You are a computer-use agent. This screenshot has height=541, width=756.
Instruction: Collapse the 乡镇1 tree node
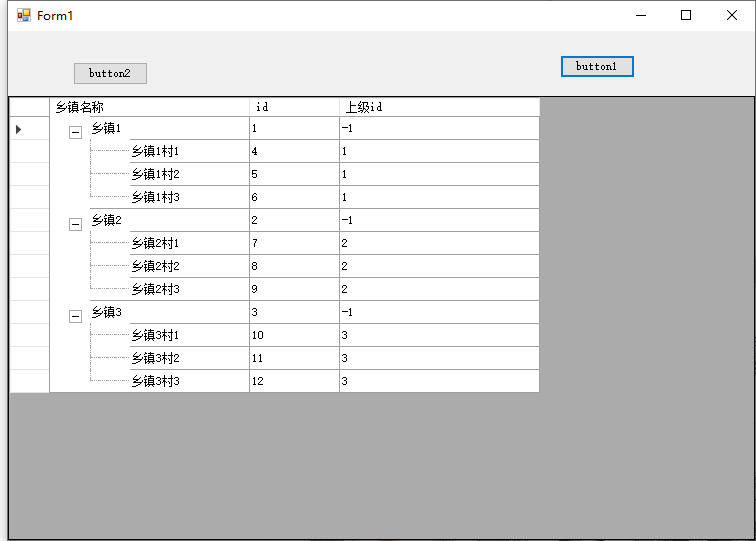75,132
